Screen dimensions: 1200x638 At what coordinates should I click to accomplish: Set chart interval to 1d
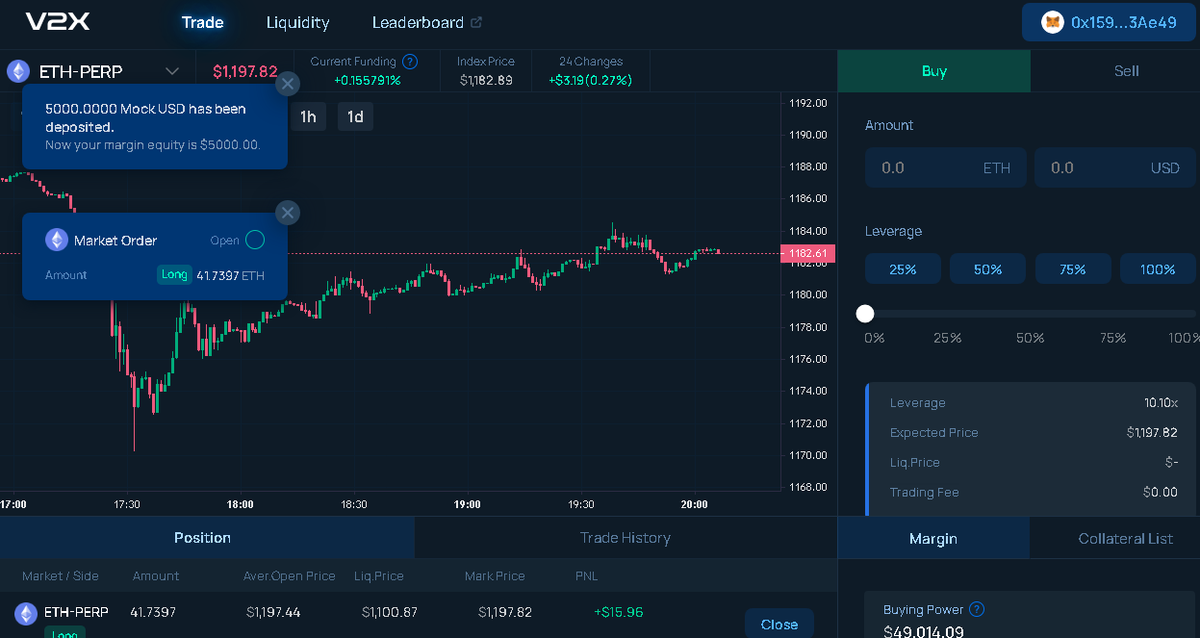coord(355,117)
